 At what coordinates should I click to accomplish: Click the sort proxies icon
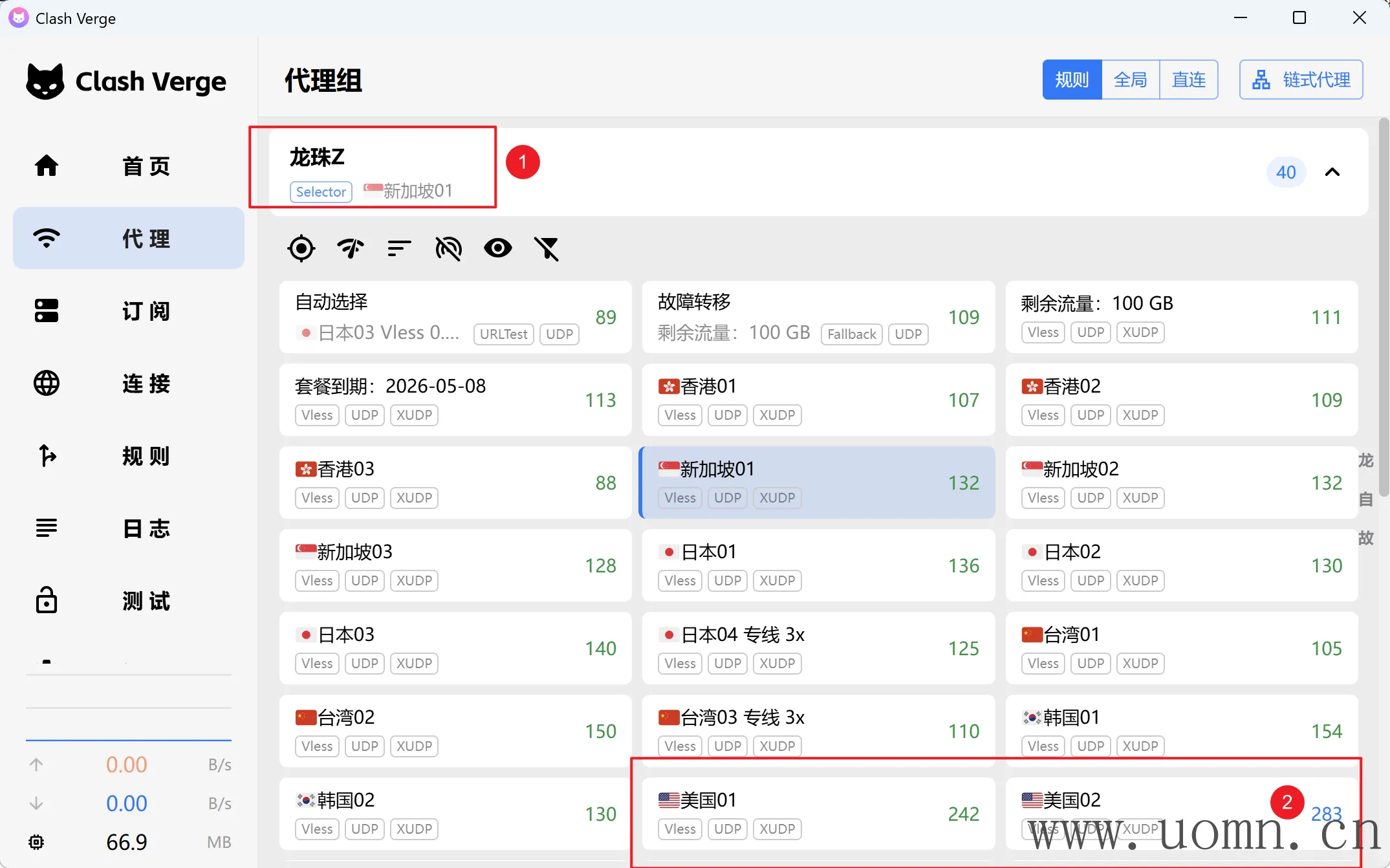399,248
